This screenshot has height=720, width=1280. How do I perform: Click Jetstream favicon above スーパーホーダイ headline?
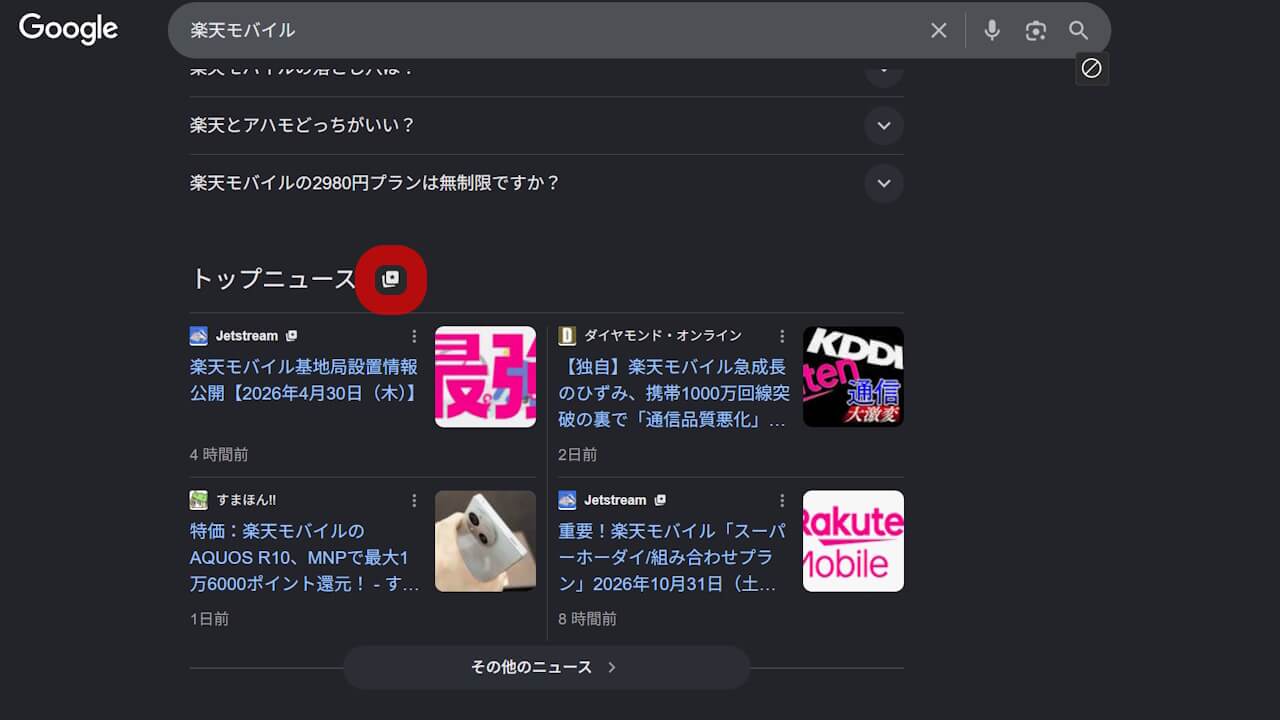(567, 500)
